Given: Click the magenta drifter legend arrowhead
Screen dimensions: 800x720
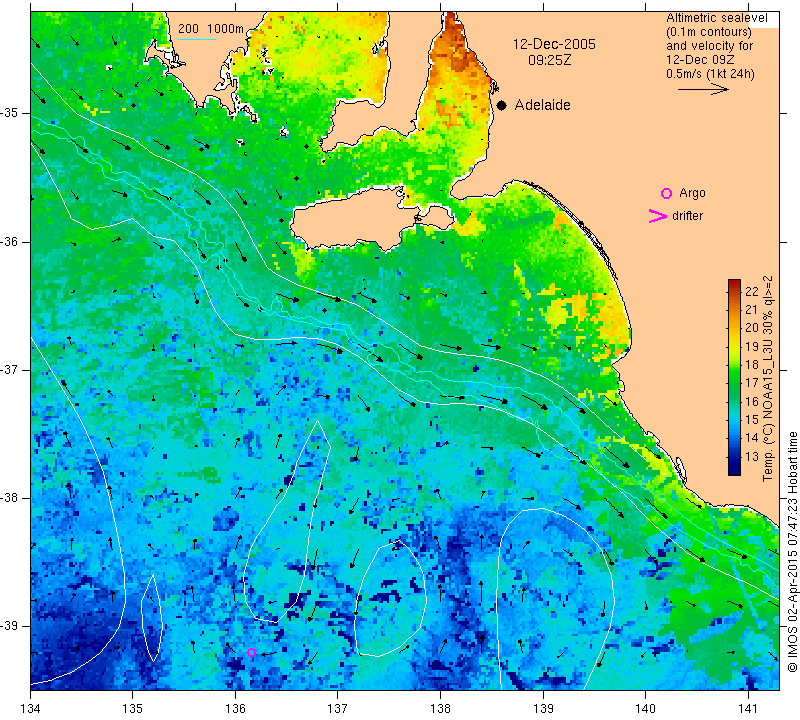Looking at the screenshot, I should click(658, 216).
